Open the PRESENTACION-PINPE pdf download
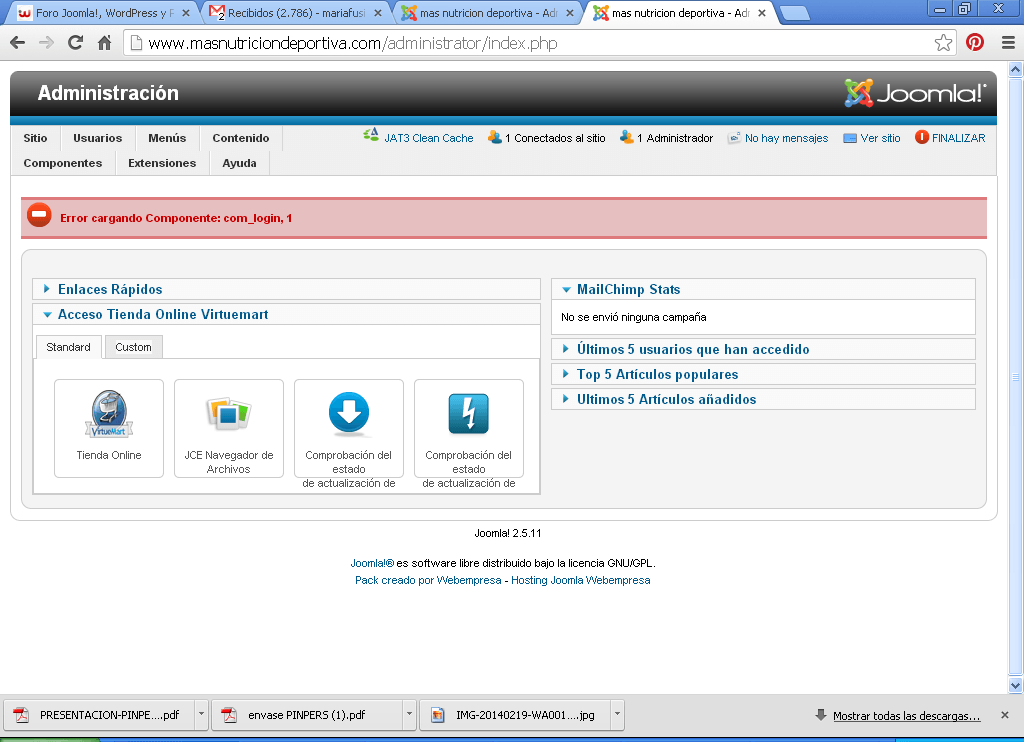The image size is (1024, 742). point(99,715)
